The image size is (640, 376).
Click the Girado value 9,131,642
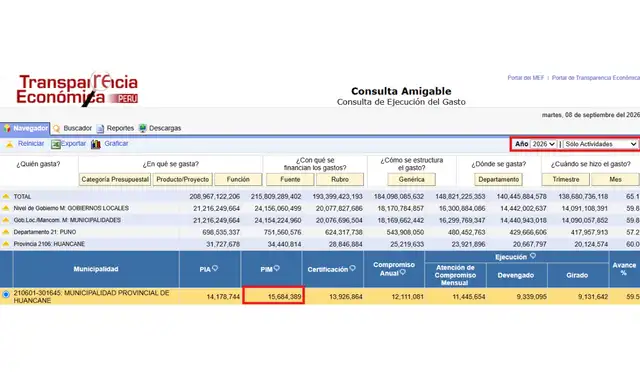pos(593,297)
